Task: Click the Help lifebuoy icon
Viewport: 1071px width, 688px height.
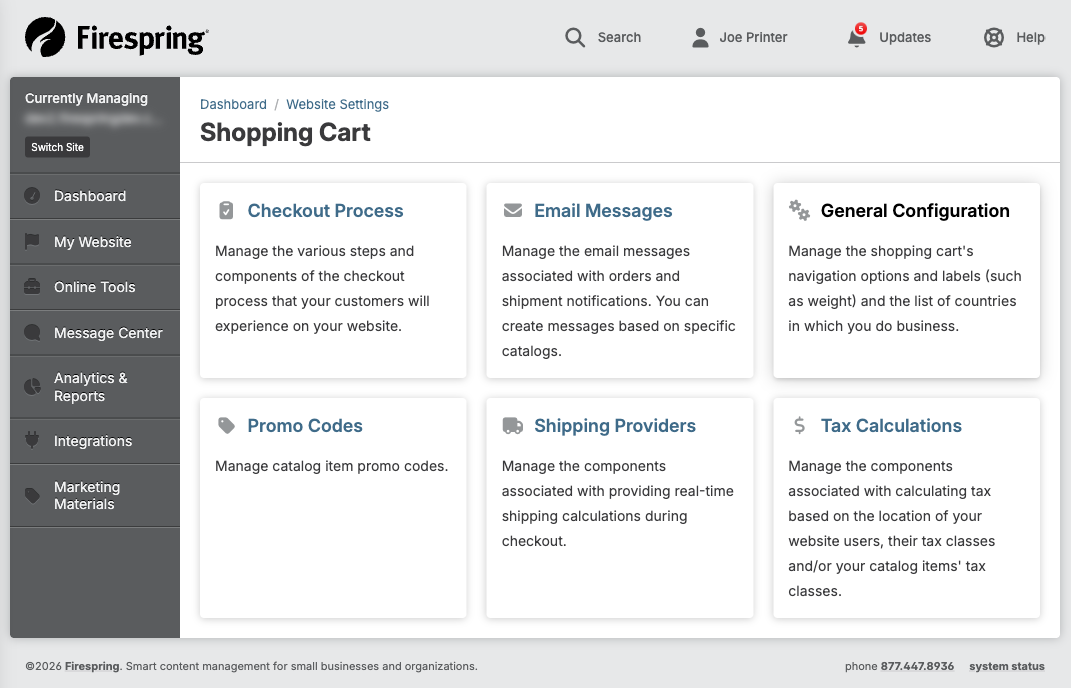Action: click(994, 38)
